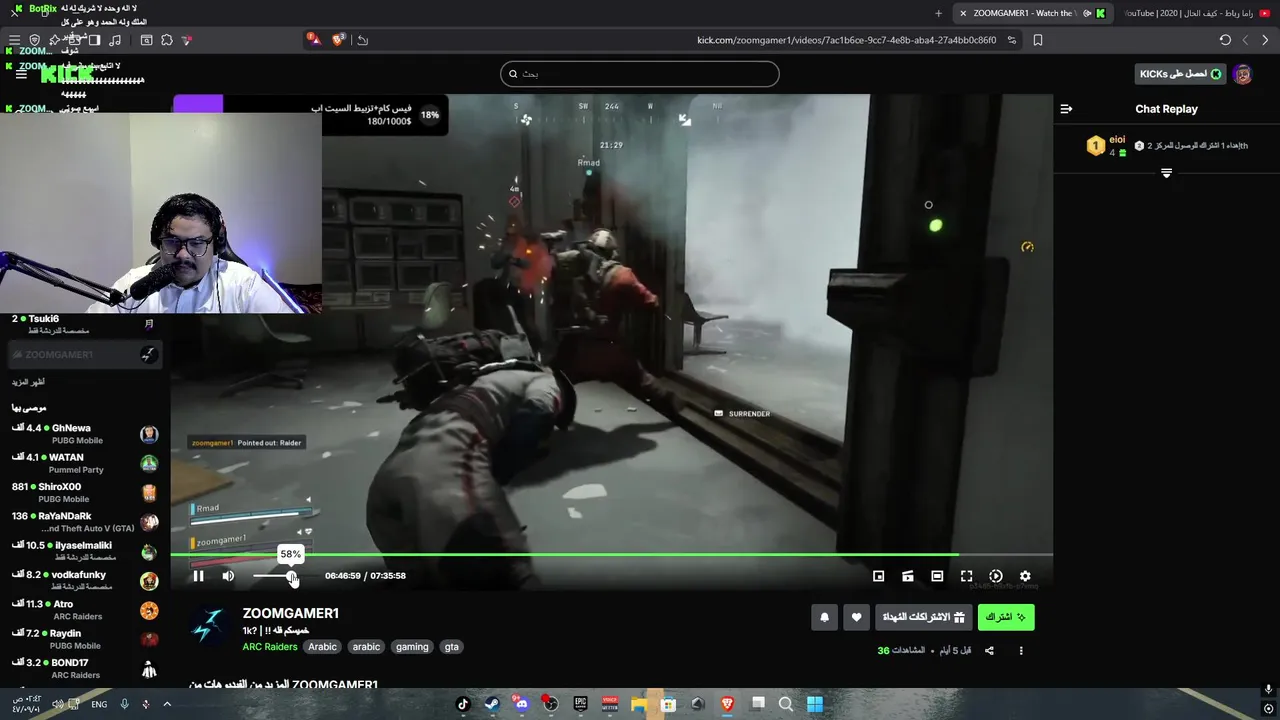Open the Brave browser taskbar icon

tap(727, 704)
